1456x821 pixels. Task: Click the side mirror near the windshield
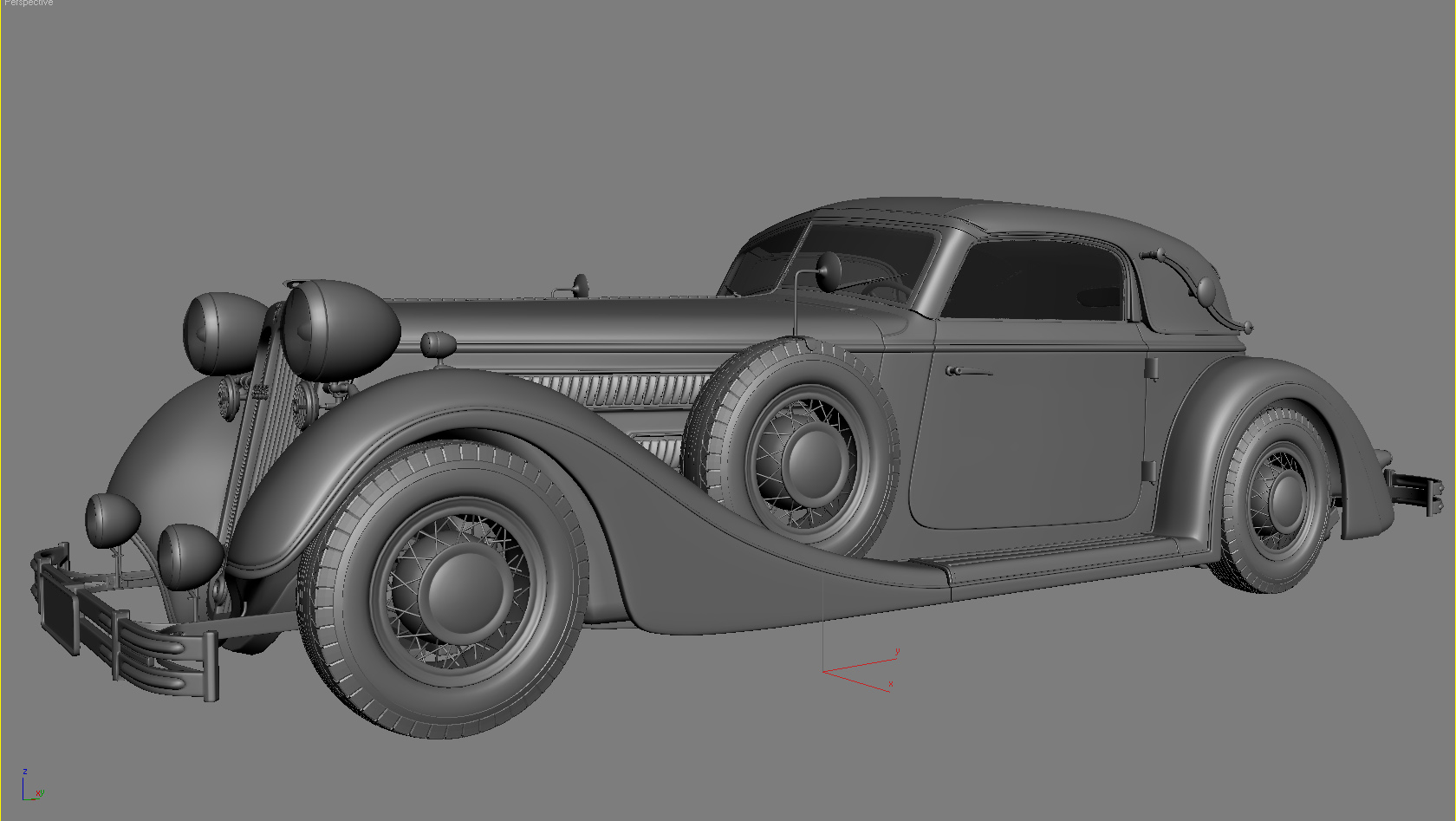[x=830, y=273]
